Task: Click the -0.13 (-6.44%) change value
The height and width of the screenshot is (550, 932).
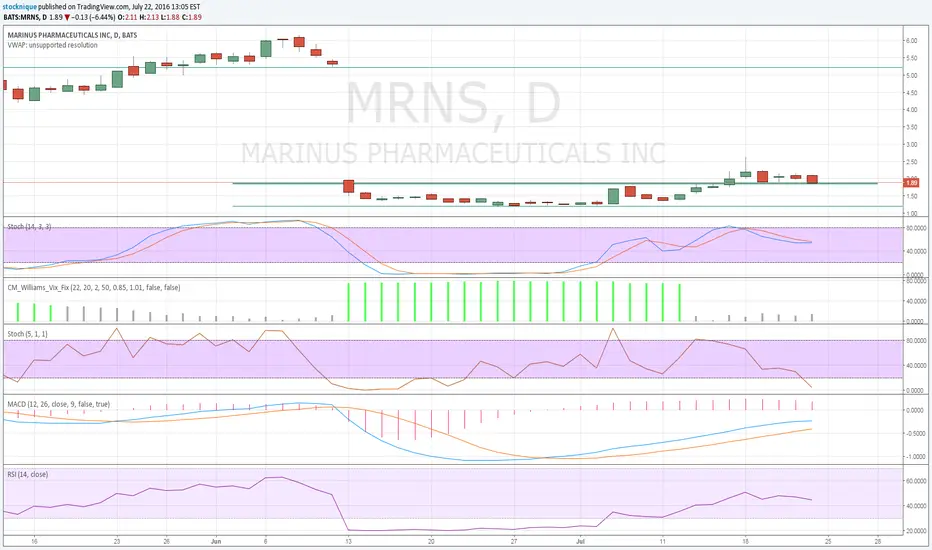Action: click(x=93, y=17)
